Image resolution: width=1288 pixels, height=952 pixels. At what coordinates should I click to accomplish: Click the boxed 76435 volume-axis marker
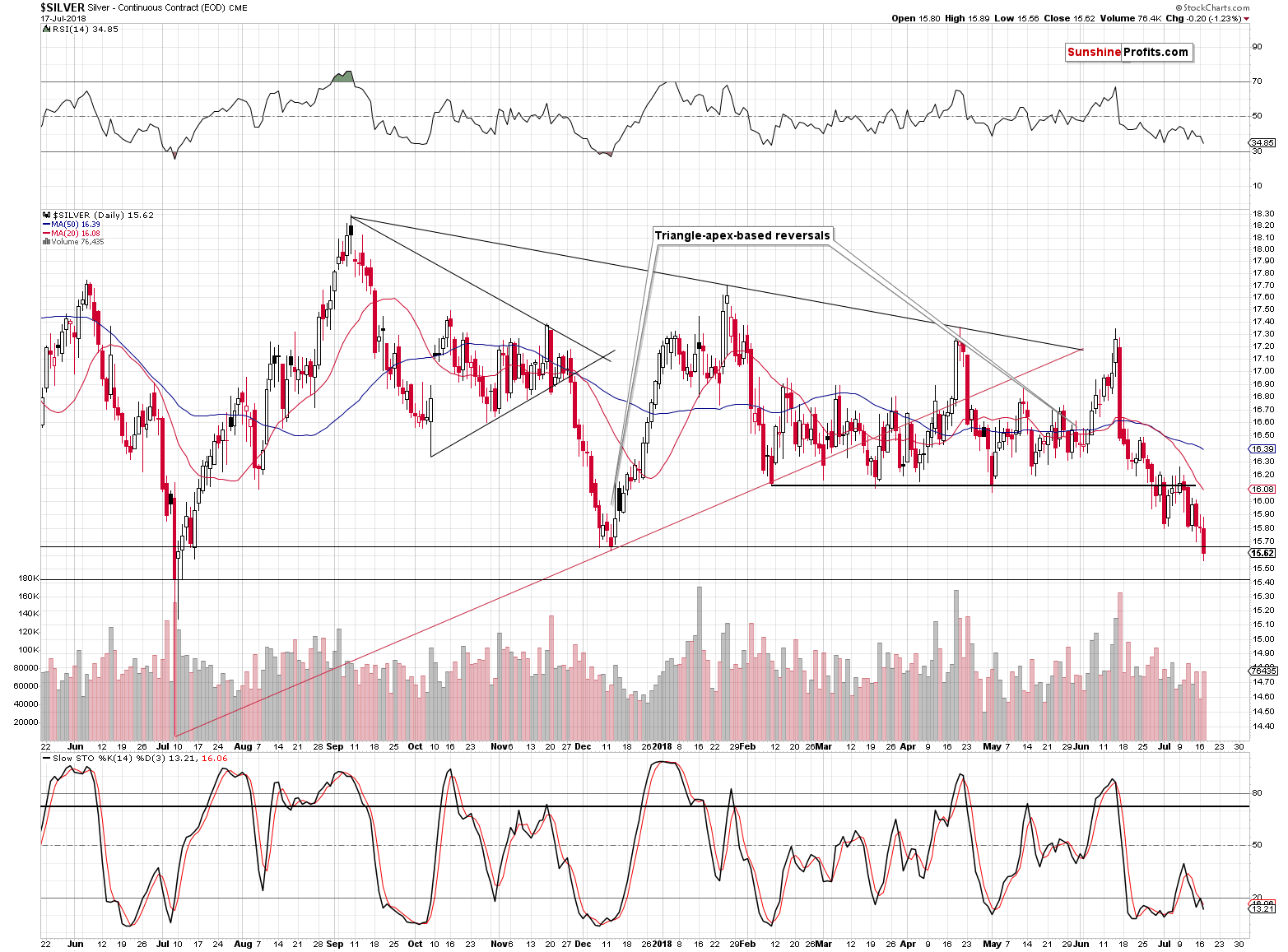(1262, 671)
